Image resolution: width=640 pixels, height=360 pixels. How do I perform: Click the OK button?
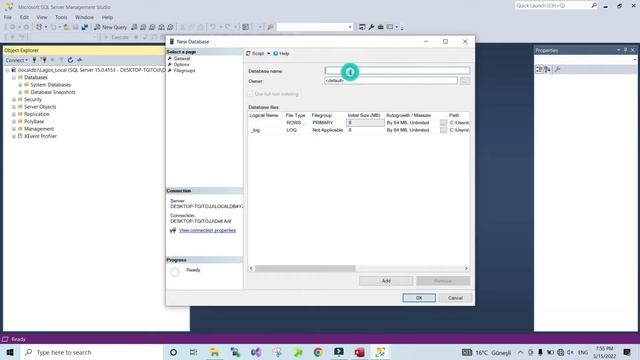coord(419,298)
